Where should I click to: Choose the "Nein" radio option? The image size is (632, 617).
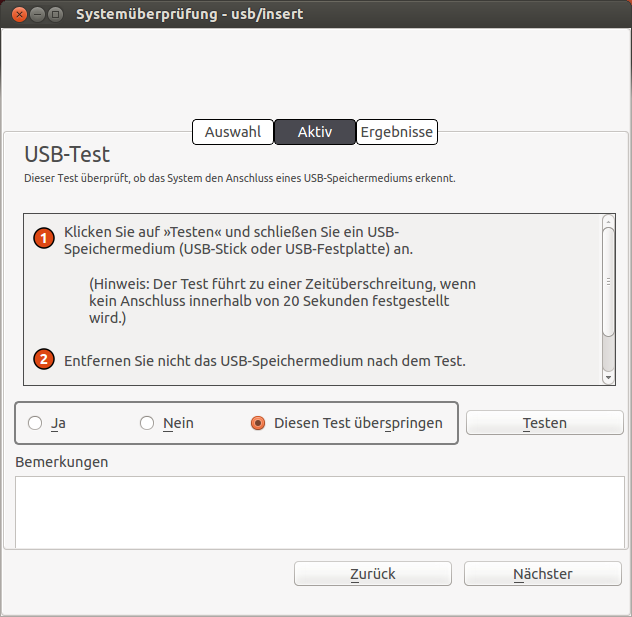(147, 423)
